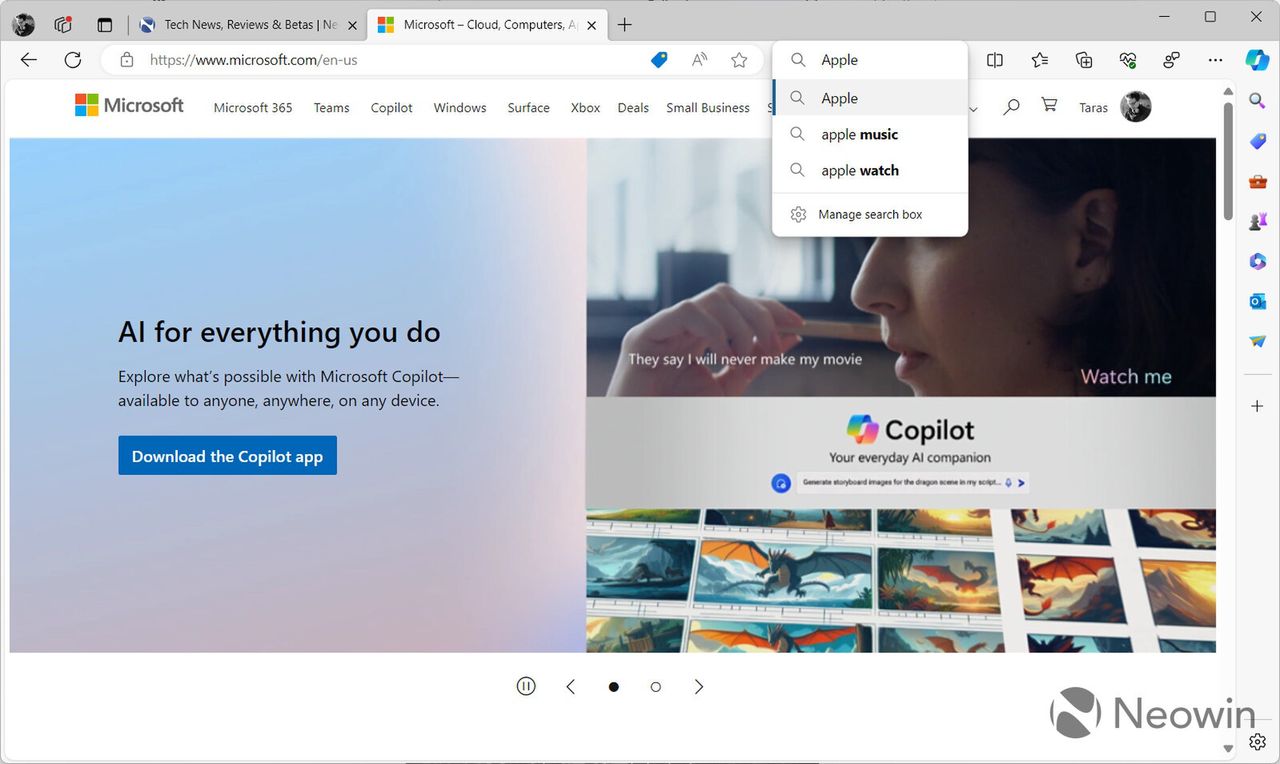This screenshot has width=1280, height=764.
Task: Select first carousel slide dot
Action: click(x=614, y=687)
